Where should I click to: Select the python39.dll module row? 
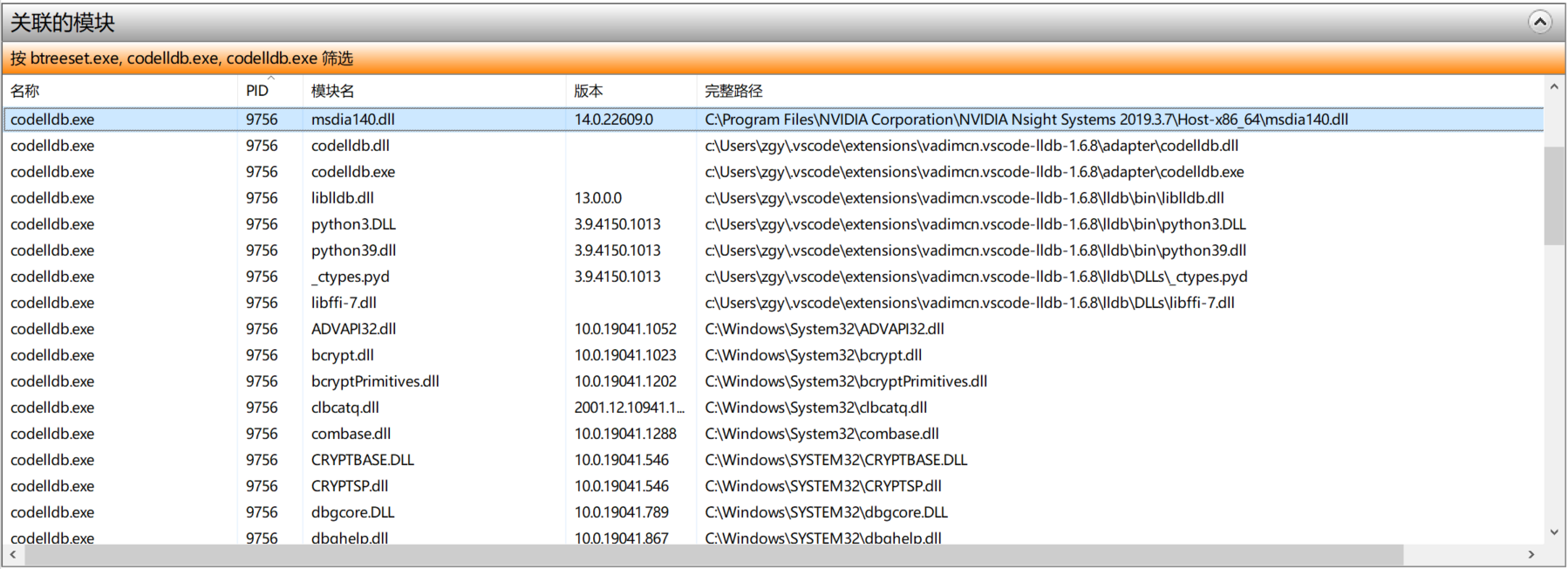click(x=774, y=250)
